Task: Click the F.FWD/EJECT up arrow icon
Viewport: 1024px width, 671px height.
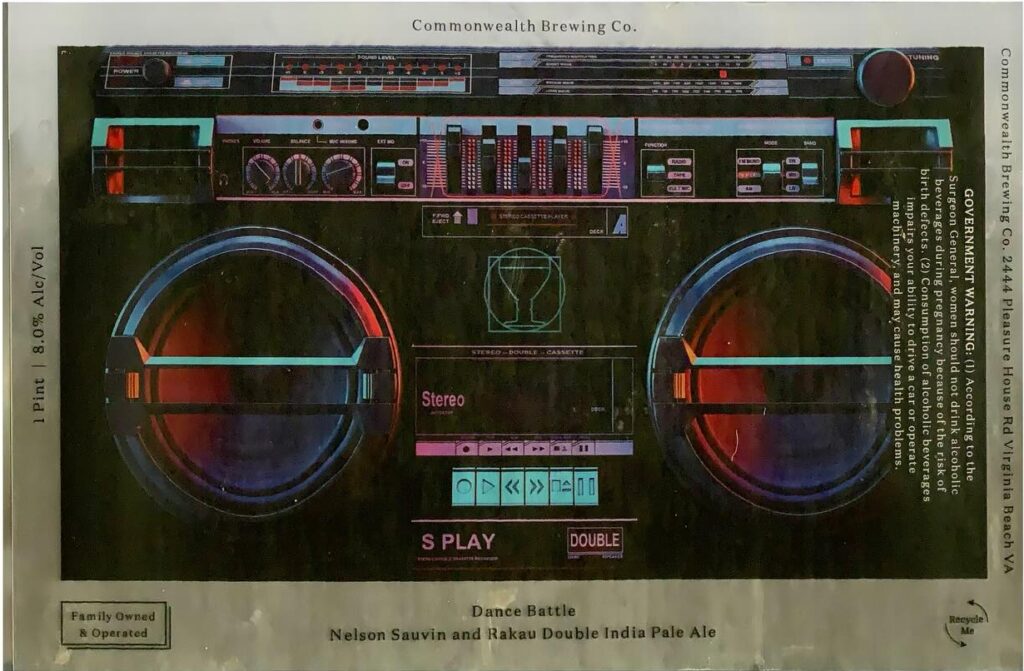Action: 457,216
